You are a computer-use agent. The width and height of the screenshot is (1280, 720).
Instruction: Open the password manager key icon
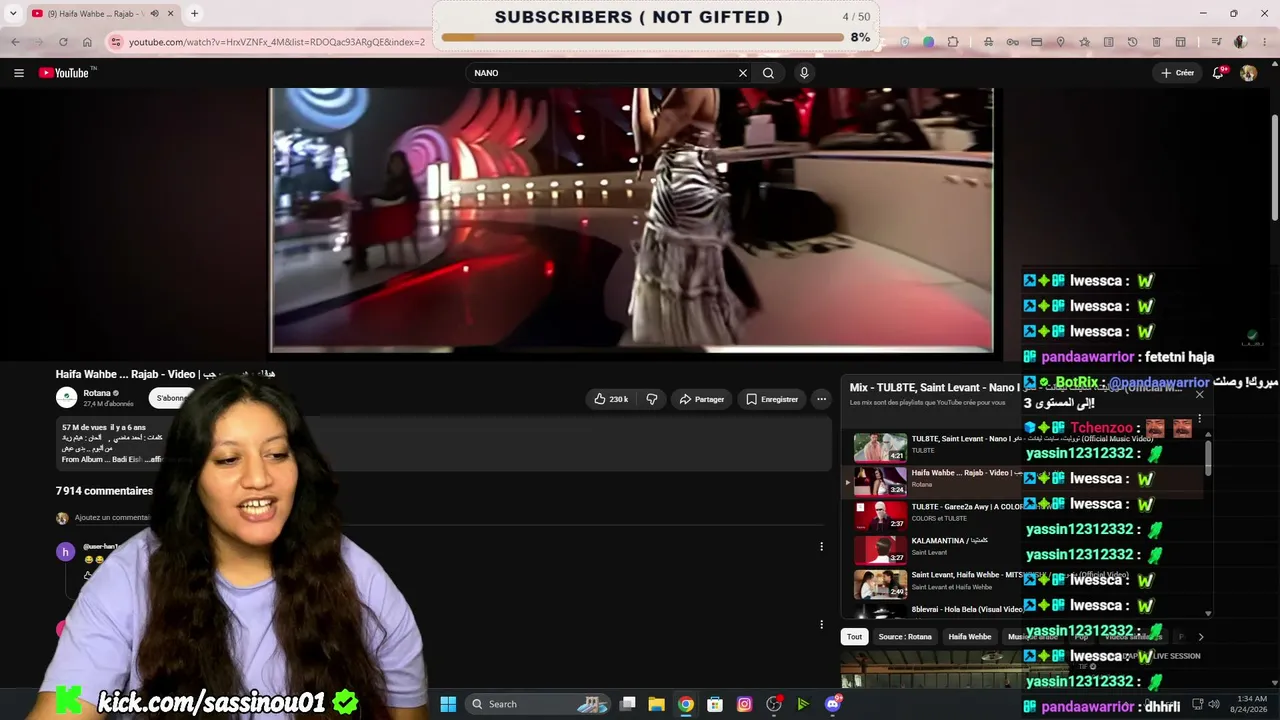click(x=1012, y=42)
